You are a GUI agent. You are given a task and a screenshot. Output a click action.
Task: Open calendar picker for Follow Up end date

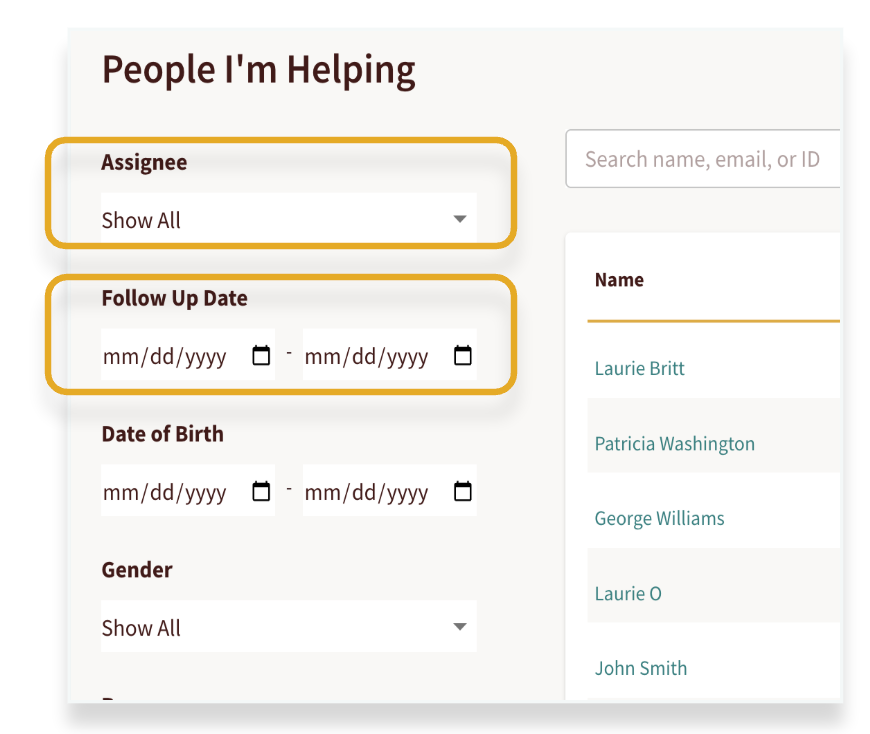463,356
